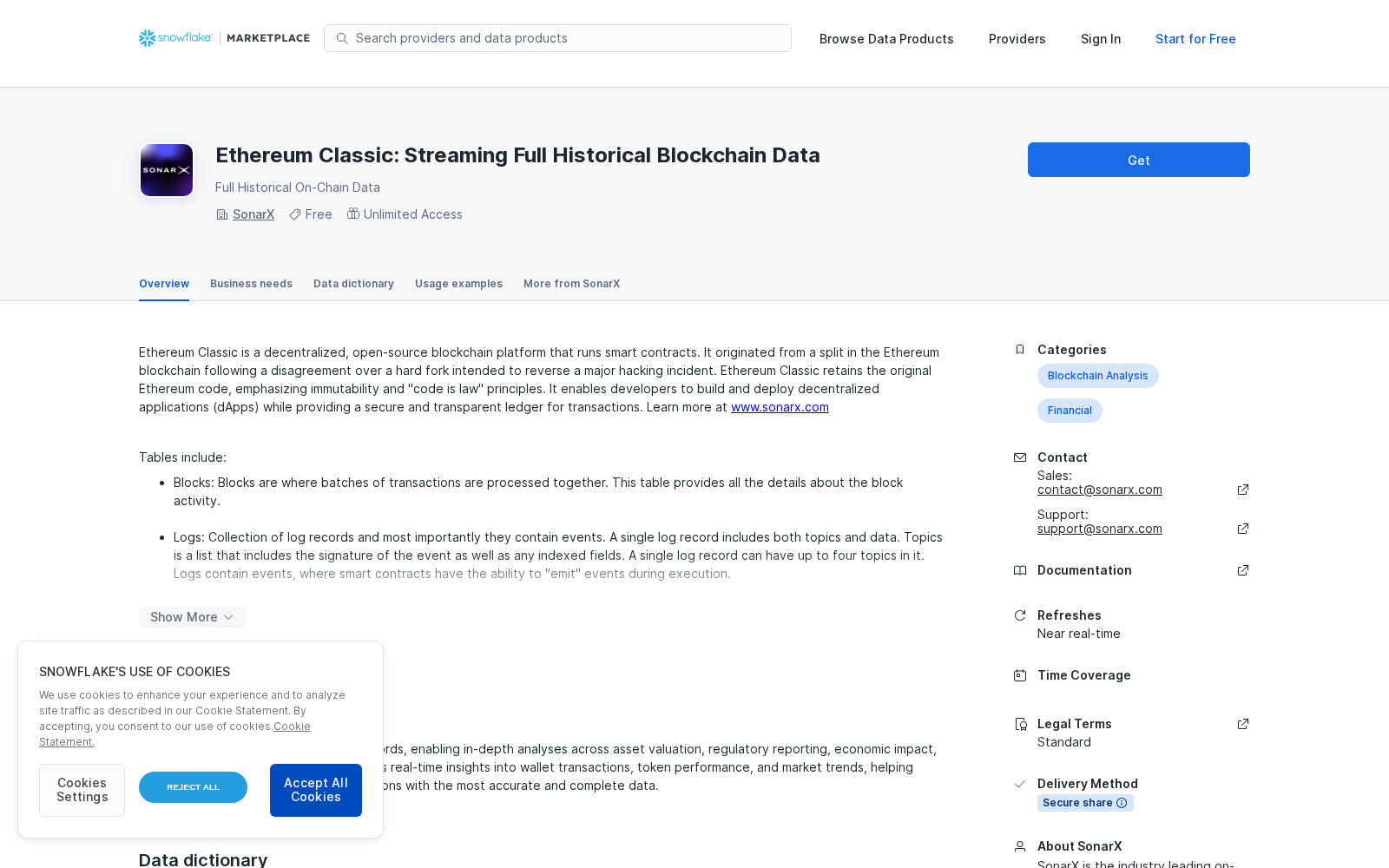This screenshot has width=1389, height=868.
Task: Open the SonarX provider link
Action: pyautogui.click(x=253, y=214)
